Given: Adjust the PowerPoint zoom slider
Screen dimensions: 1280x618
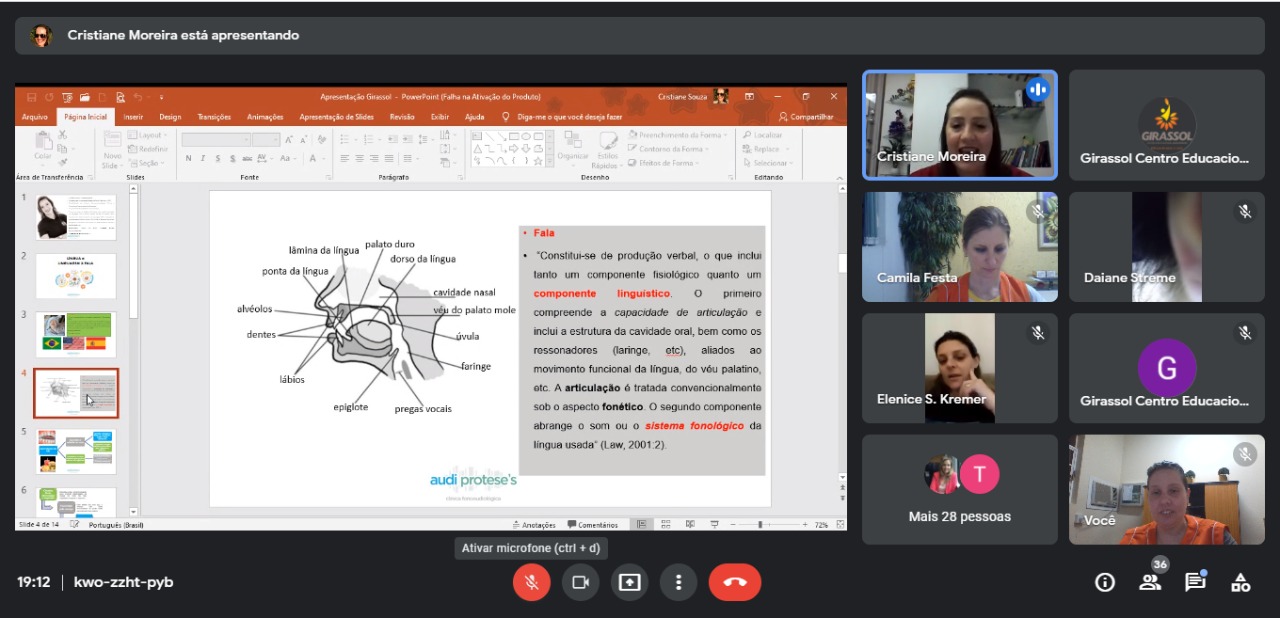Looking at the screenshot, I should click(761, 524).
